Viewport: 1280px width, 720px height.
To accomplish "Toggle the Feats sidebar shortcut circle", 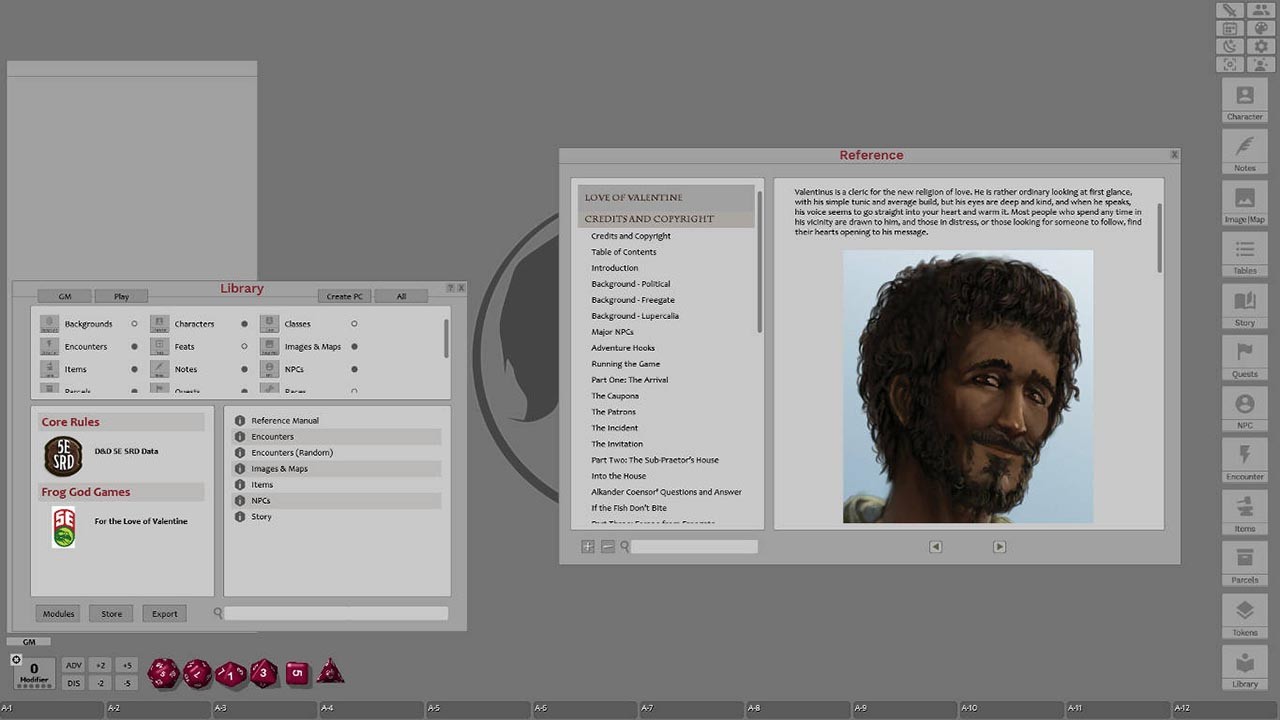I will point(244,347).
